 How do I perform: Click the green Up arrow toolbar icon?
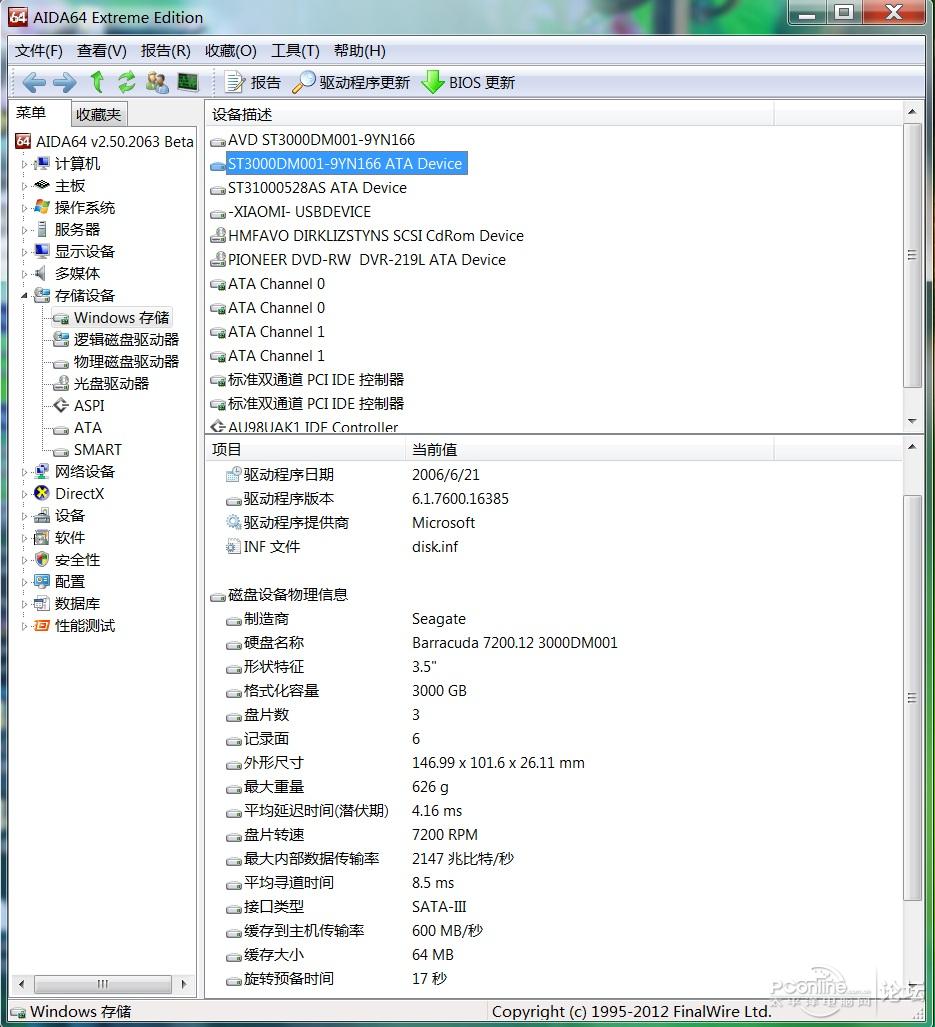tap(97, 82)
